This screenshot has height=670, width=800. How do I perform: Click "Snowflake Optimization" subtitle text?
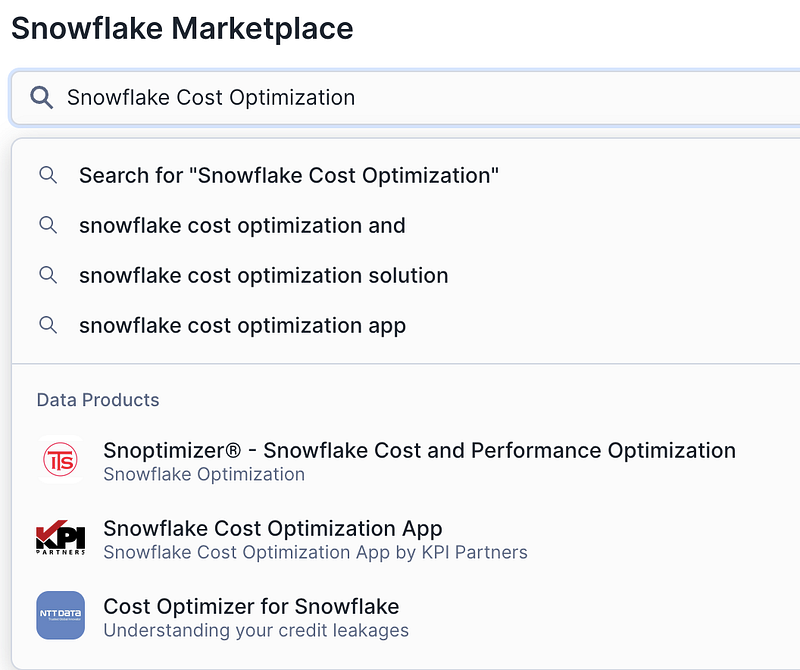tap(204, 475)
